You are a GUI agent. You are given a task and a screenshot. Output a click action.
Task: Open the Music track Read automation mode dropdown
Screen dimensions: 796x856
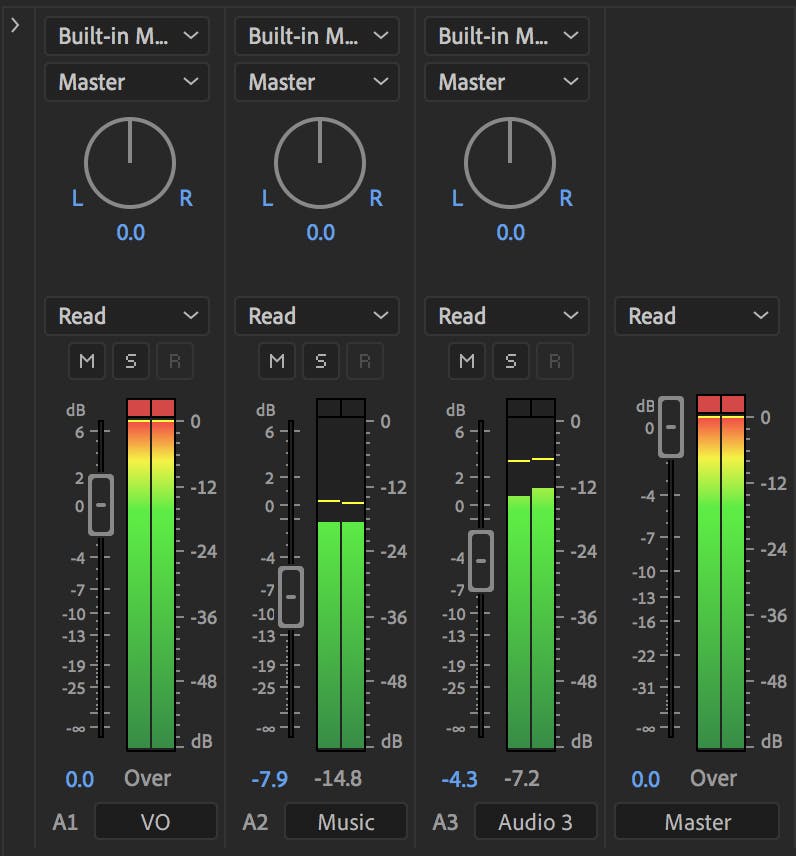tap(317, 316)
